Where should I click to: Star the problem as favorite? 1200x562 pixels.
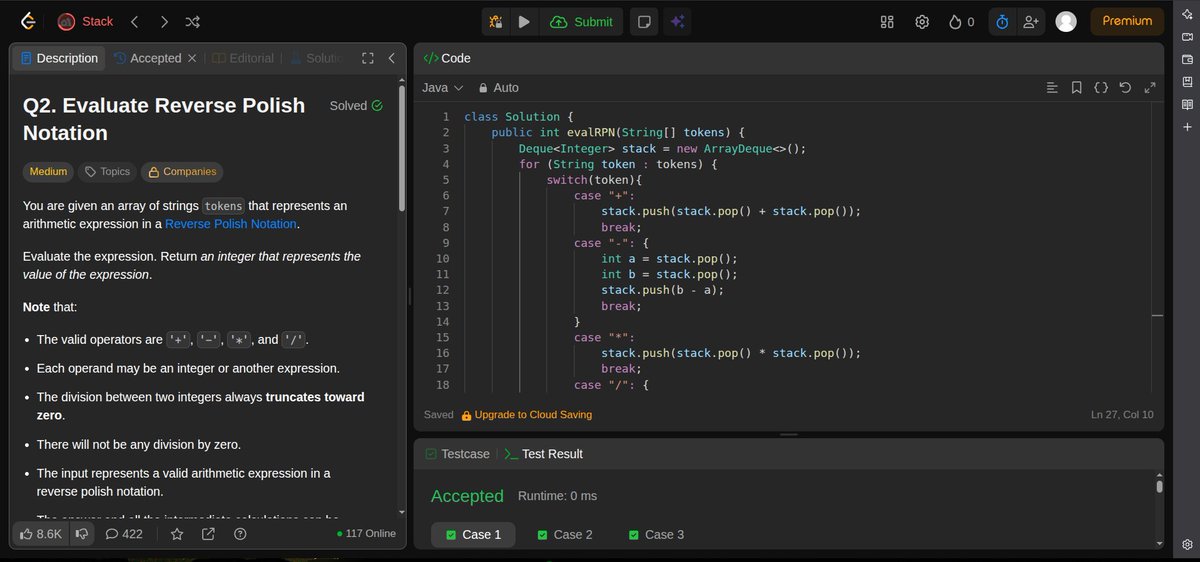click(x=177, y=534)
